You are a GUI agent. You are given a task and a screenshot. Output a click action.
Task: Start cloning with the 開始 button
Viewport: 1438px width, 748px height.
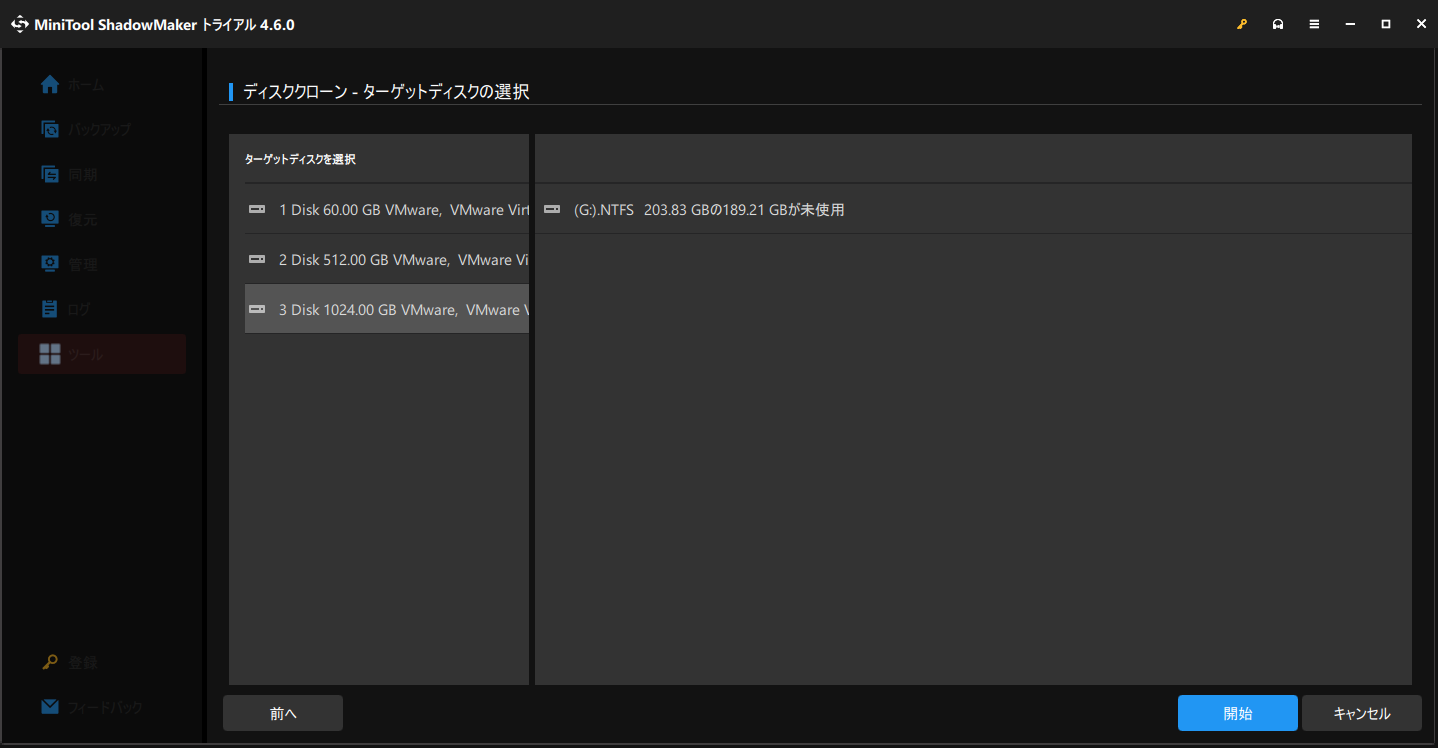coord(1238,713)
